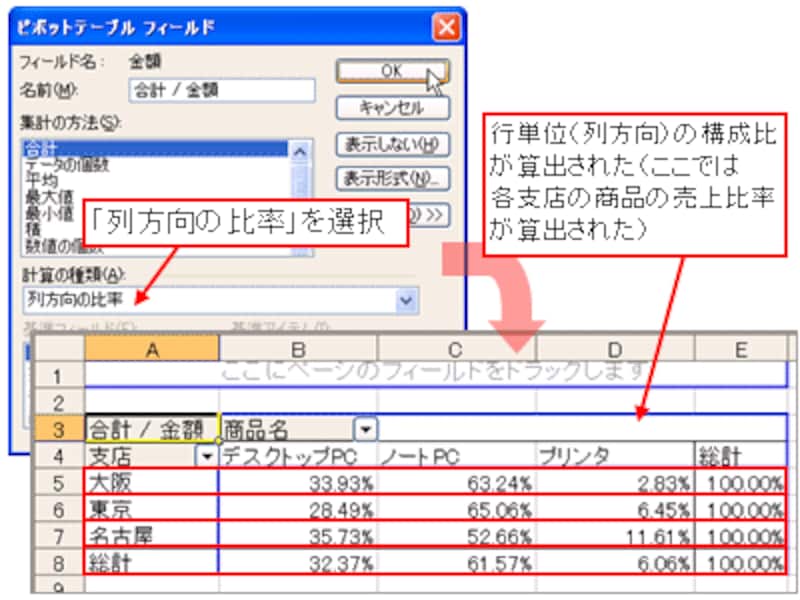Select column B header
Viewport: 800px width, 600px height.
click(298, 349)
